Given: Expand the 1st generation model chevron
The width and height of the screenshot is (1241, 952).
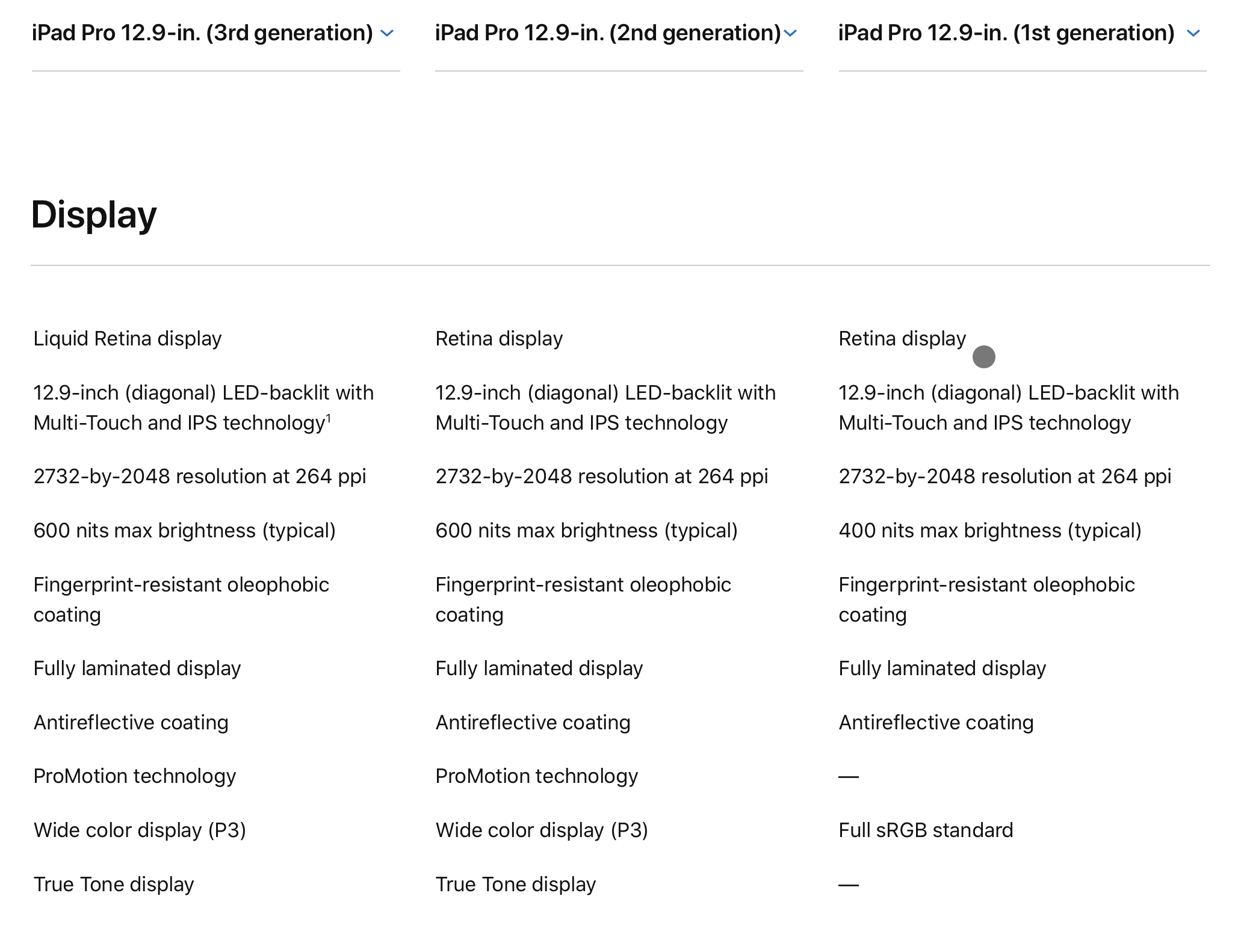Looking at the screenshot, I should click(x=1193, y=34).
